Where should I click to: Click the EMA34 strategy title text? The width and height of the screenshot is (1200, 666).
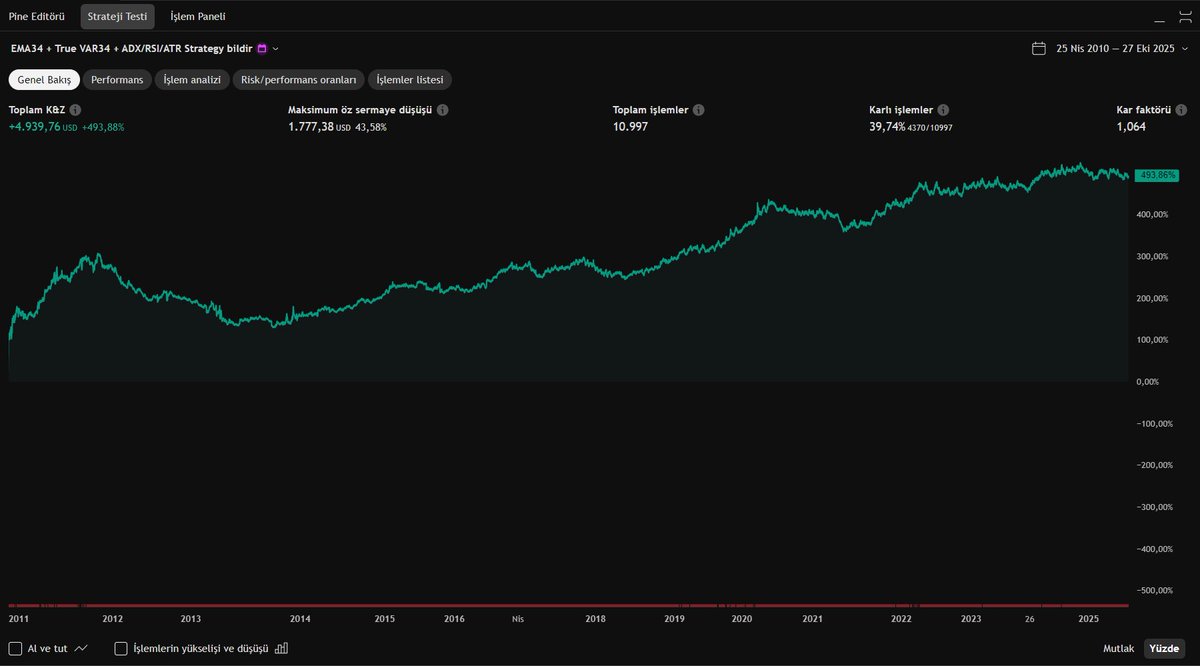(x=131, y=48)
